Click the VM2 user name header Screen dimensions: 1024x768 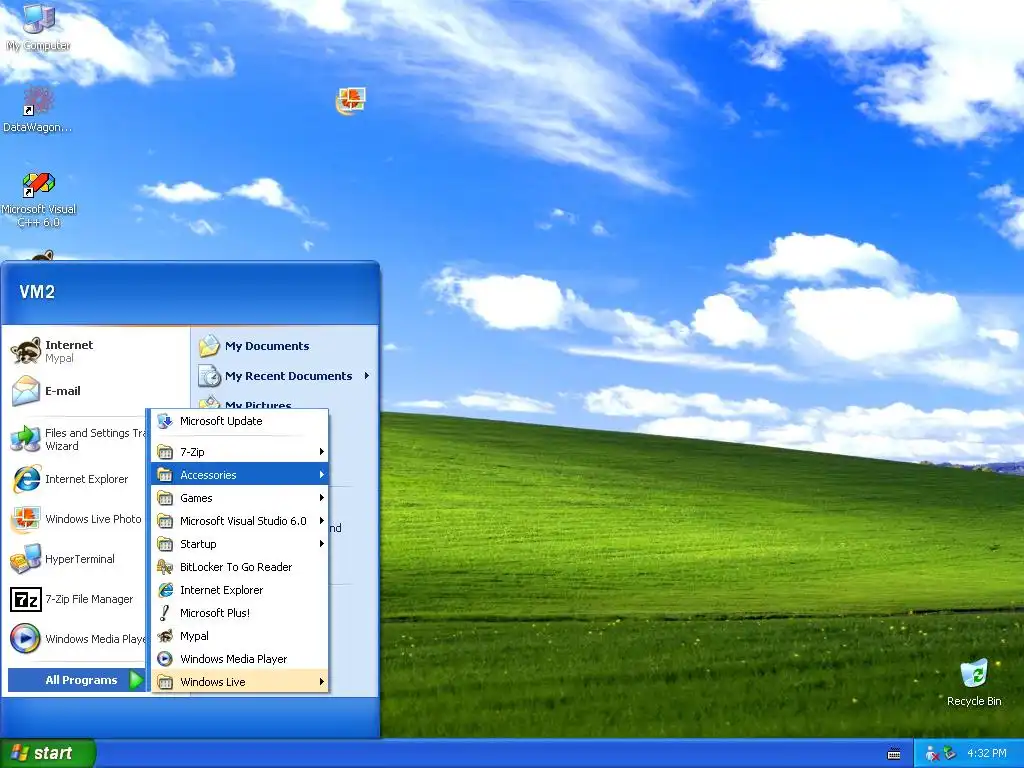pyautogui.click(x=37, y=292)
